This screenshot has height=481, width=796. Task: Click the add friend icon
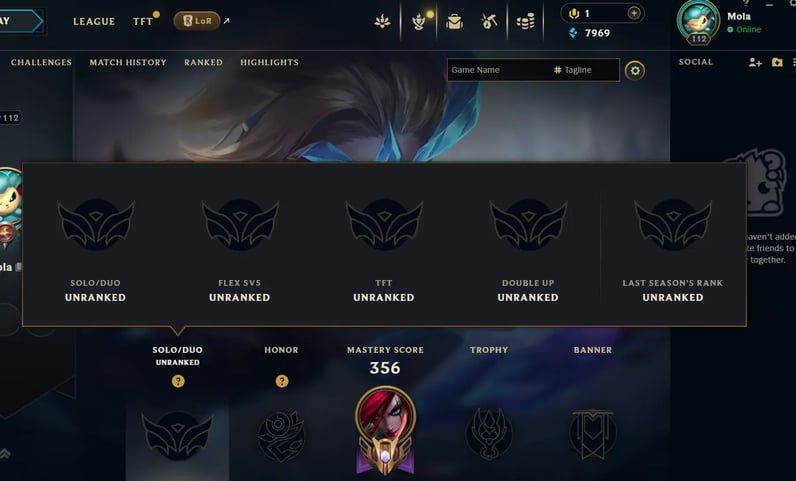point(755,62)
